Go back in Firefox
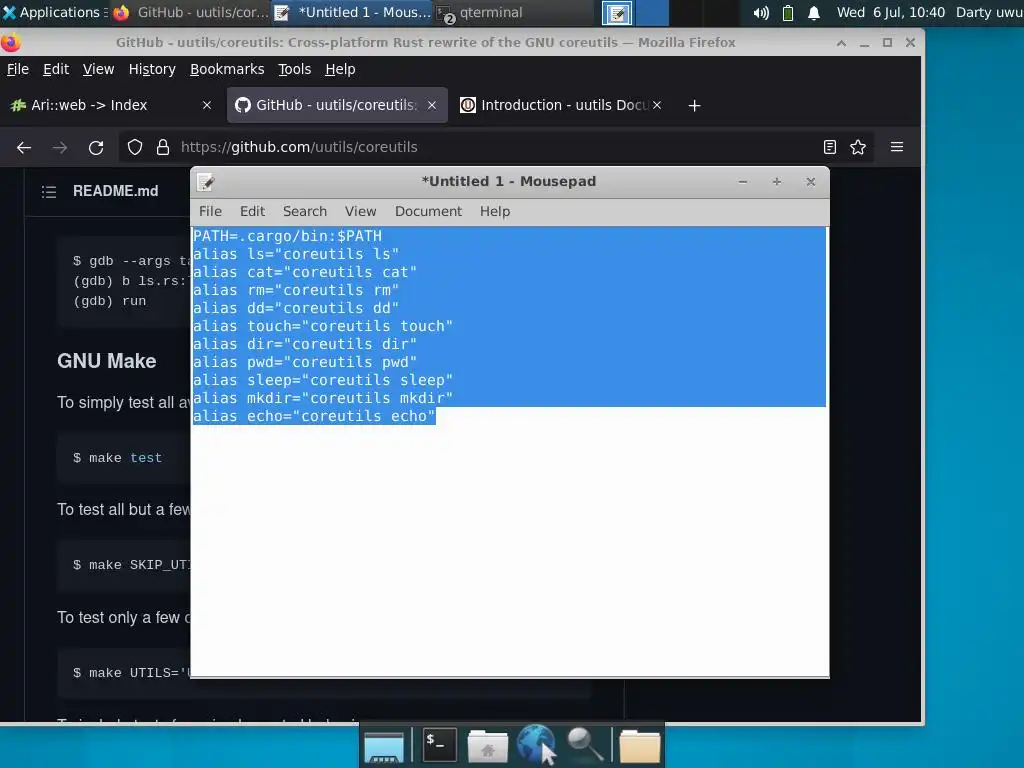The image size is (1024, 768). [x=24, y=148]
